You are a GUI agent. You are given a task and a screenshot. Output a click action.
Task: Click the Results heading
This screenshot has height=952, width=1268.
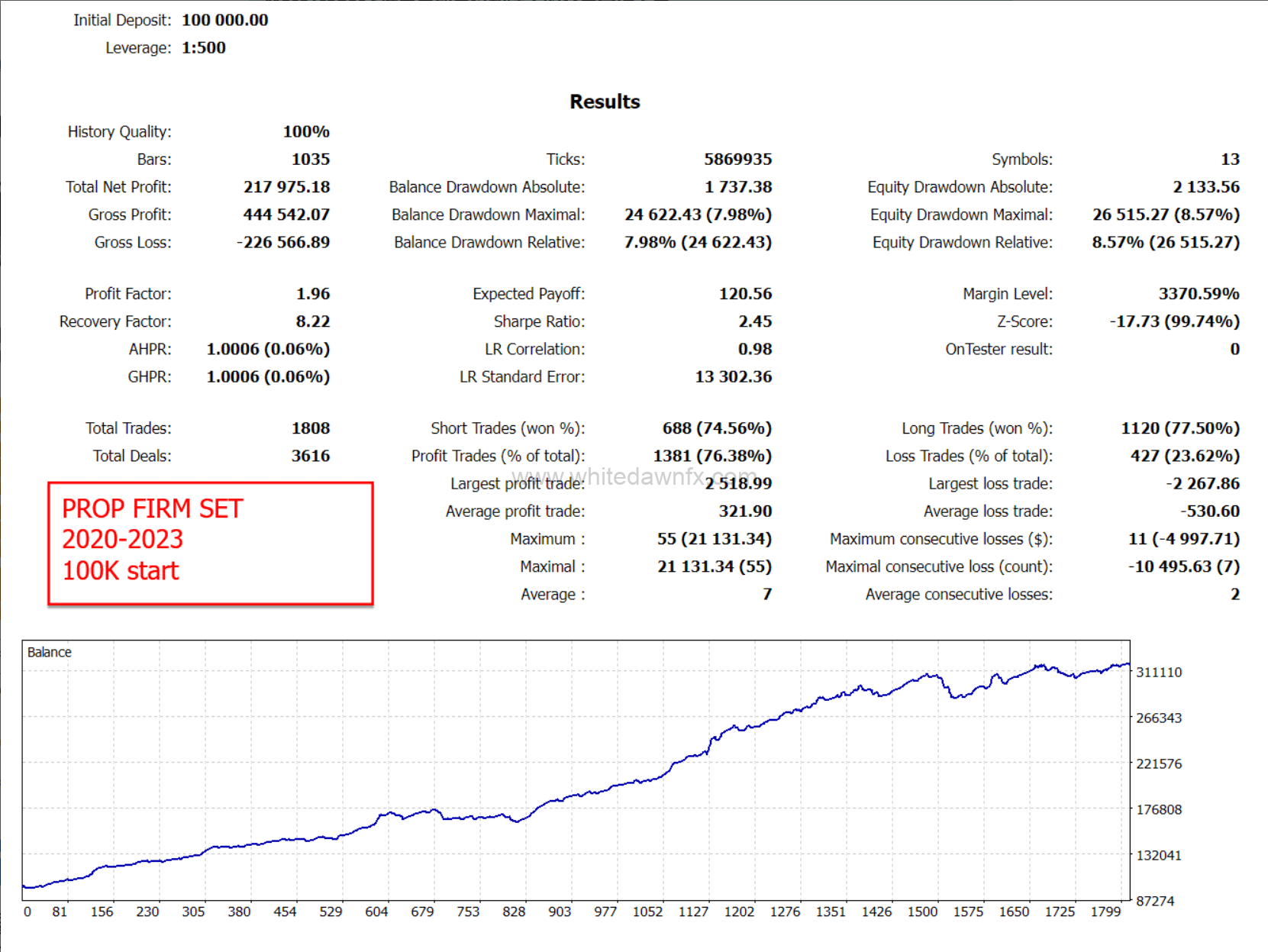pos(605,102)
